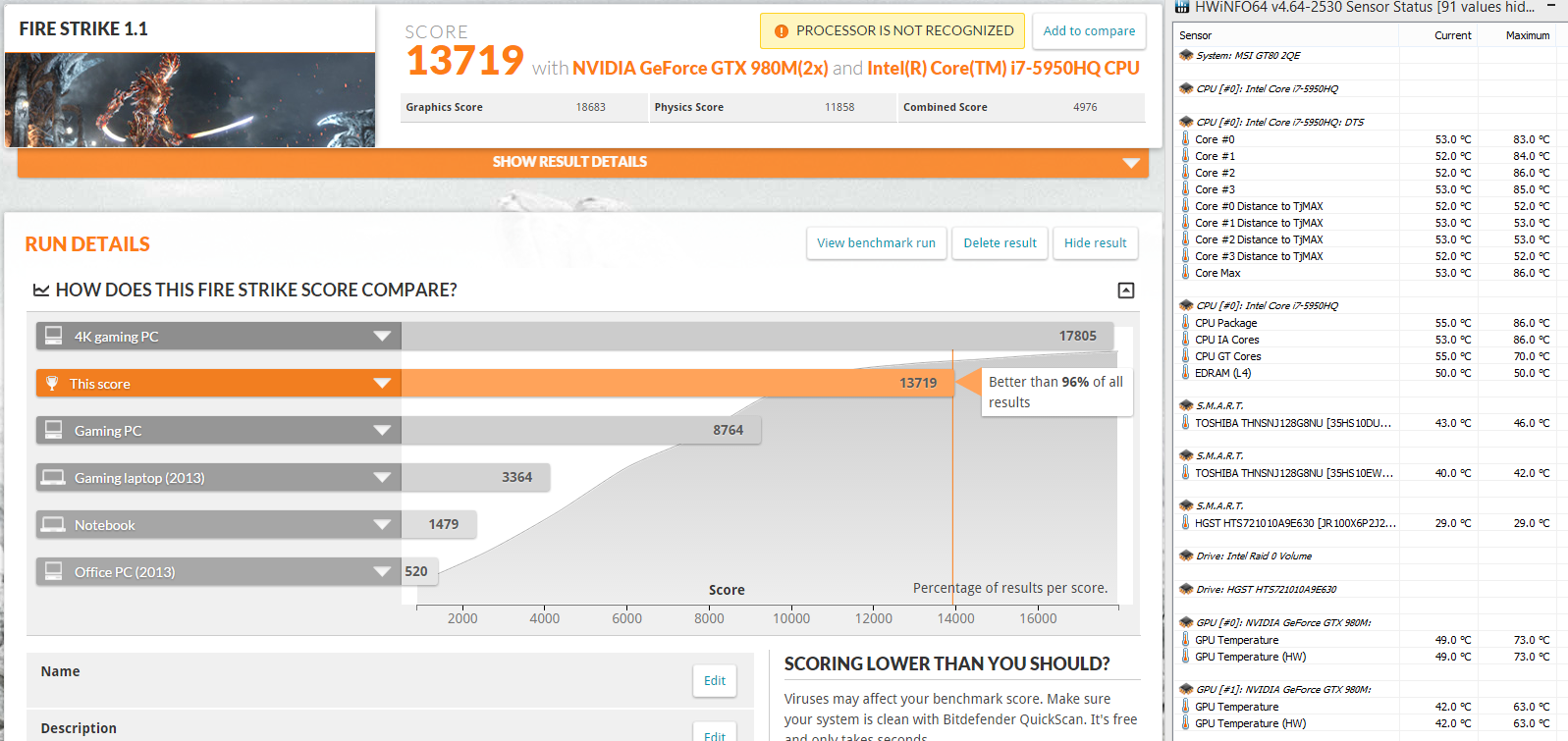Screen dimensions: 1568x741
Task: Click Hide result button
Action: [1095, 243]
